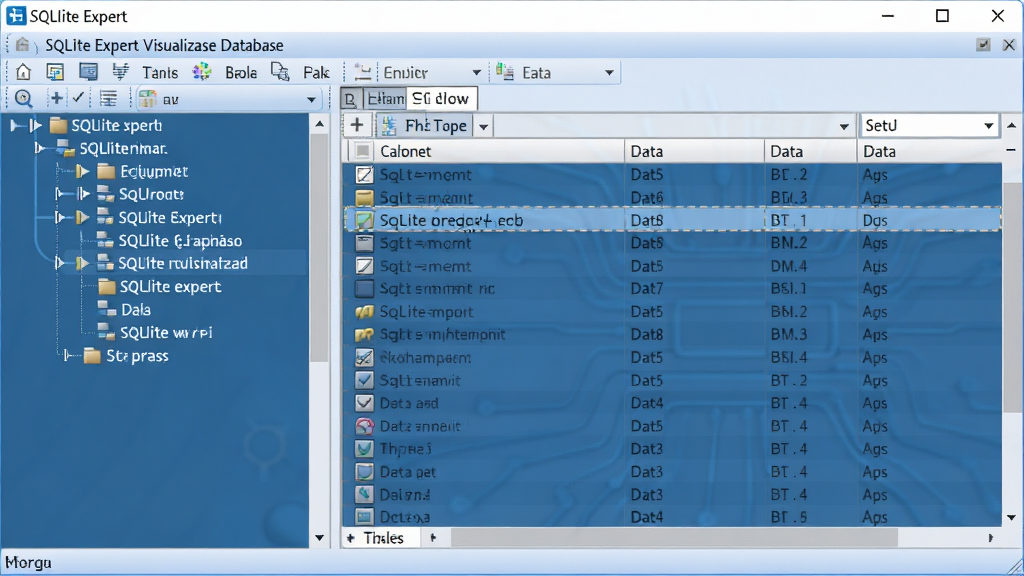
Task: Click the icon of row SQLite import
Action: coord(364,312)
